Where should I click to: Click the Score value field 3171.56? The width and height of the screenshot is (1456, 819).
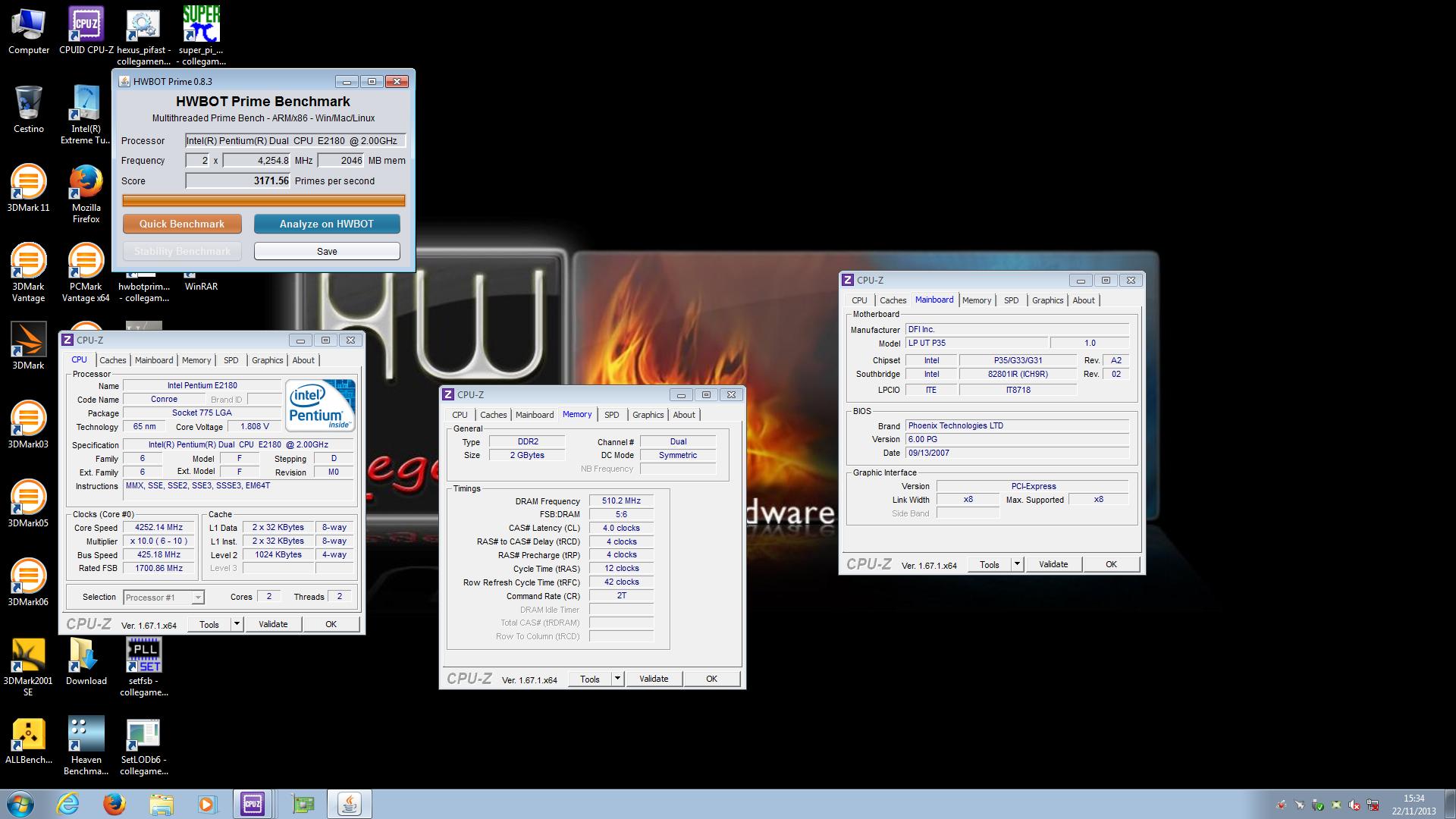coord(238,181)
